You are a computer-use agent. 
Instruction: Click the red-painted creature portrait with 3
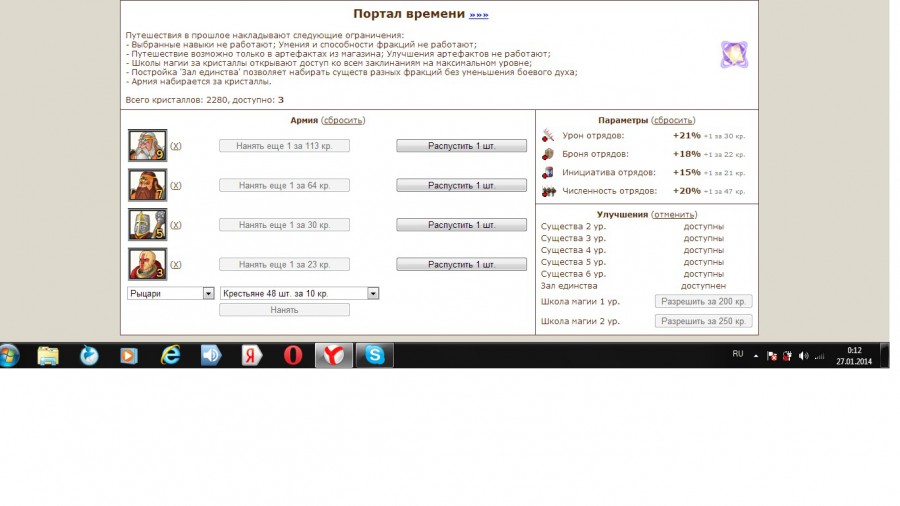click(147, 264)
